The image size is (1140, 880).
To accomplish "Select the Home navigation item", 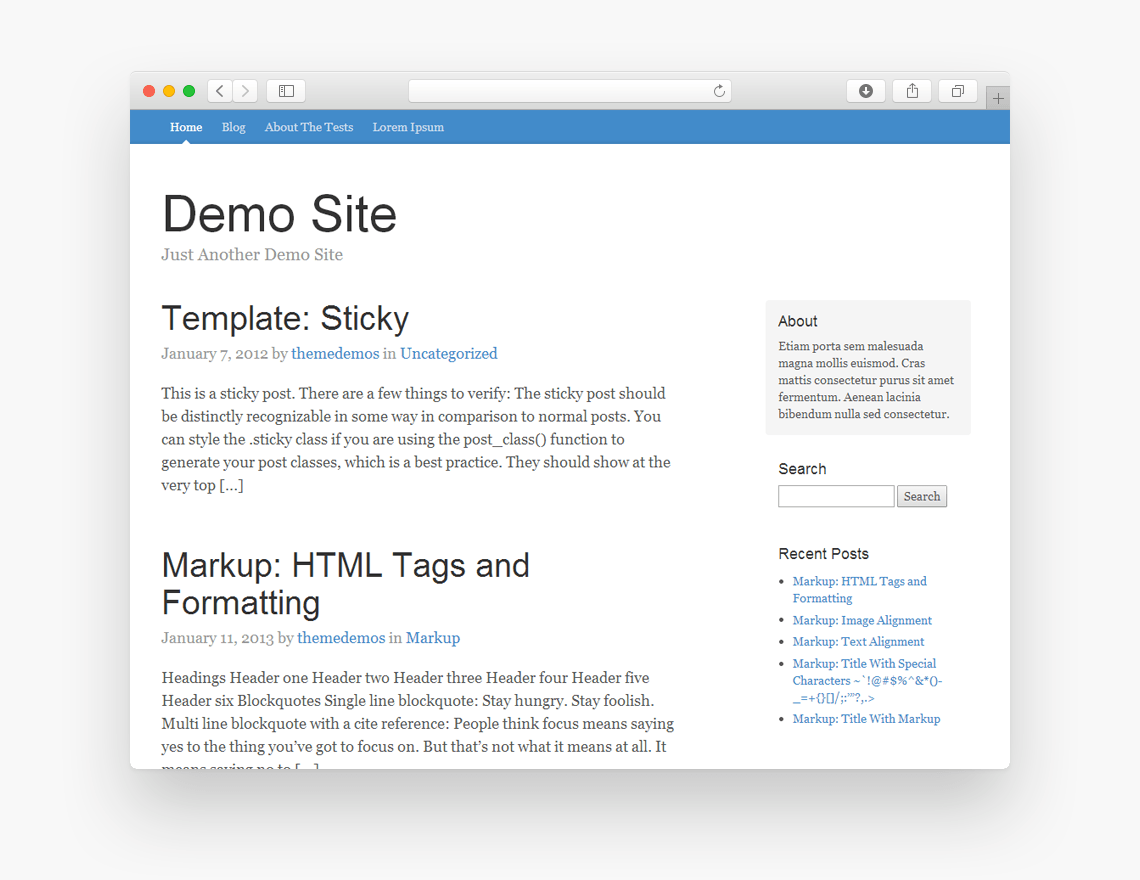I will tap(186, 127).
